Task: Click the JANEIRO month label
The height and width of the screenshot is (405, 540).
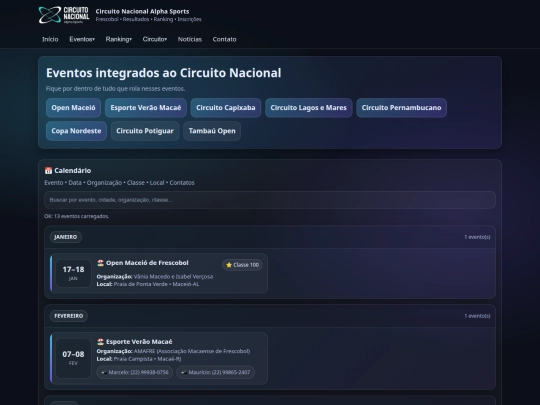Action: point(66,237)
